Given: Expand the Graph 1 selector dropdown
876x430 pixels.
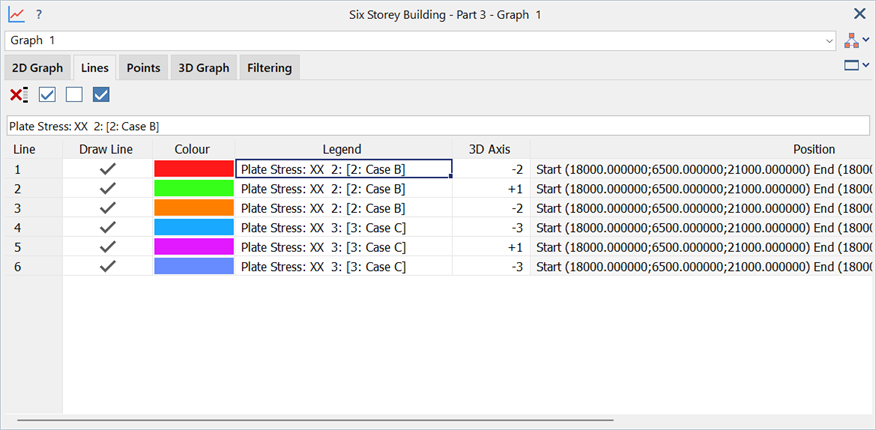Looking at the screenshot, I should (829, 41).
